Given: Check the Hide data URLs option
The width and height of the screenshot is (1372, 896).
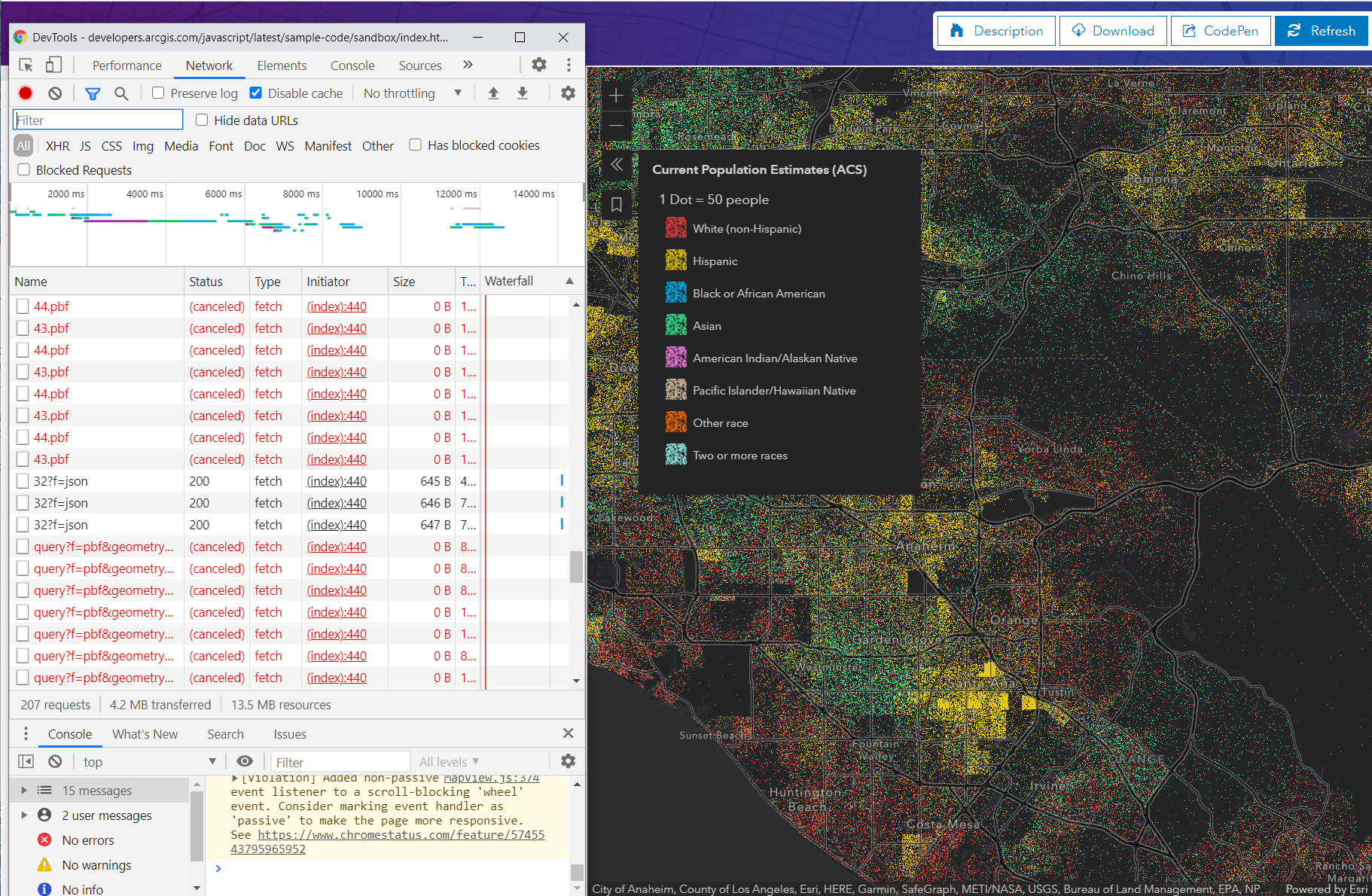Looking at the screenshot, I should click(202, 120).
